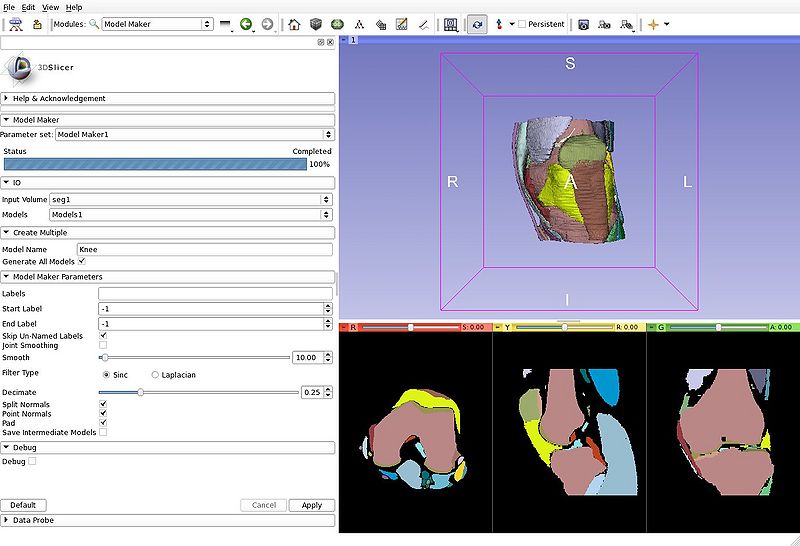
Task: Go to next module with the grey forward arrow
Action: pyautogui.click(x=267, y=24)
